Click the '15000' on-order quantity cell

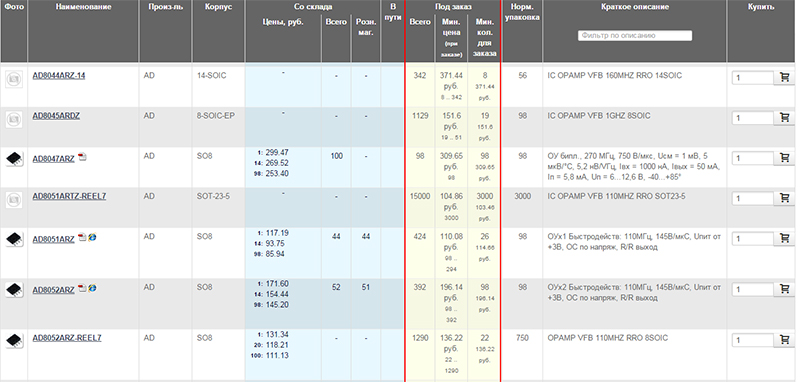coord(420,196)
